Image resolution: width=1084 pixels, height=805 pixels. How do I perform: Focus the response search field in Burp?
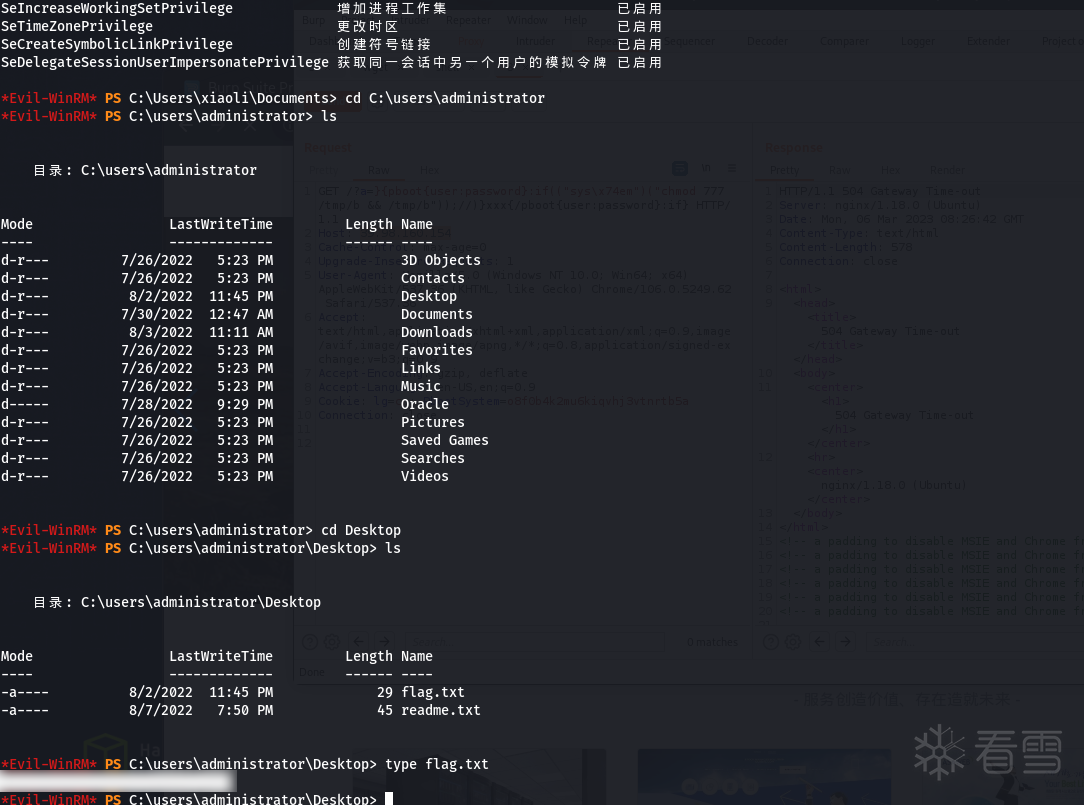(x=975, y=642)
